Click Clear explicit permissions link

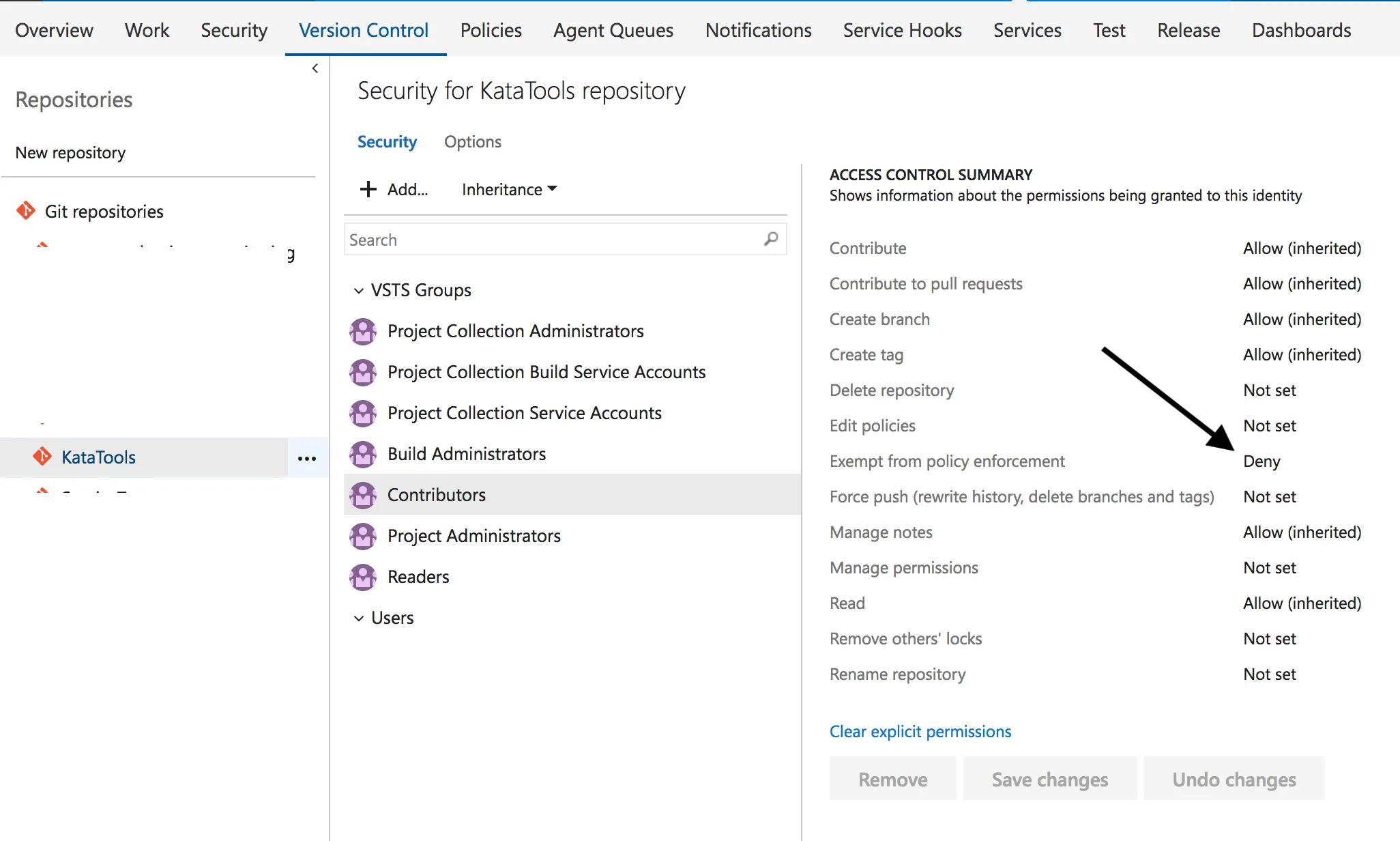point(920,731)
